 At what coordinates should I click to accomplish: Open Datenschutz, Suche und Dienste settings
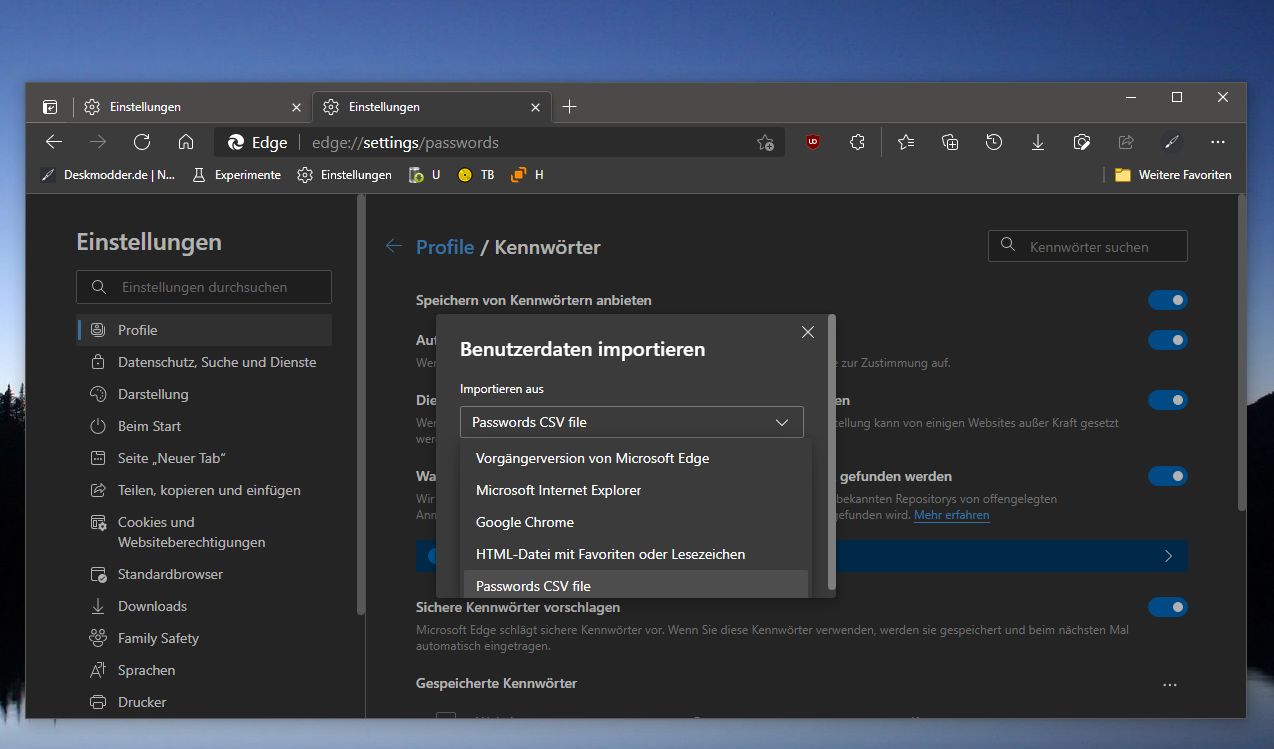204,362
